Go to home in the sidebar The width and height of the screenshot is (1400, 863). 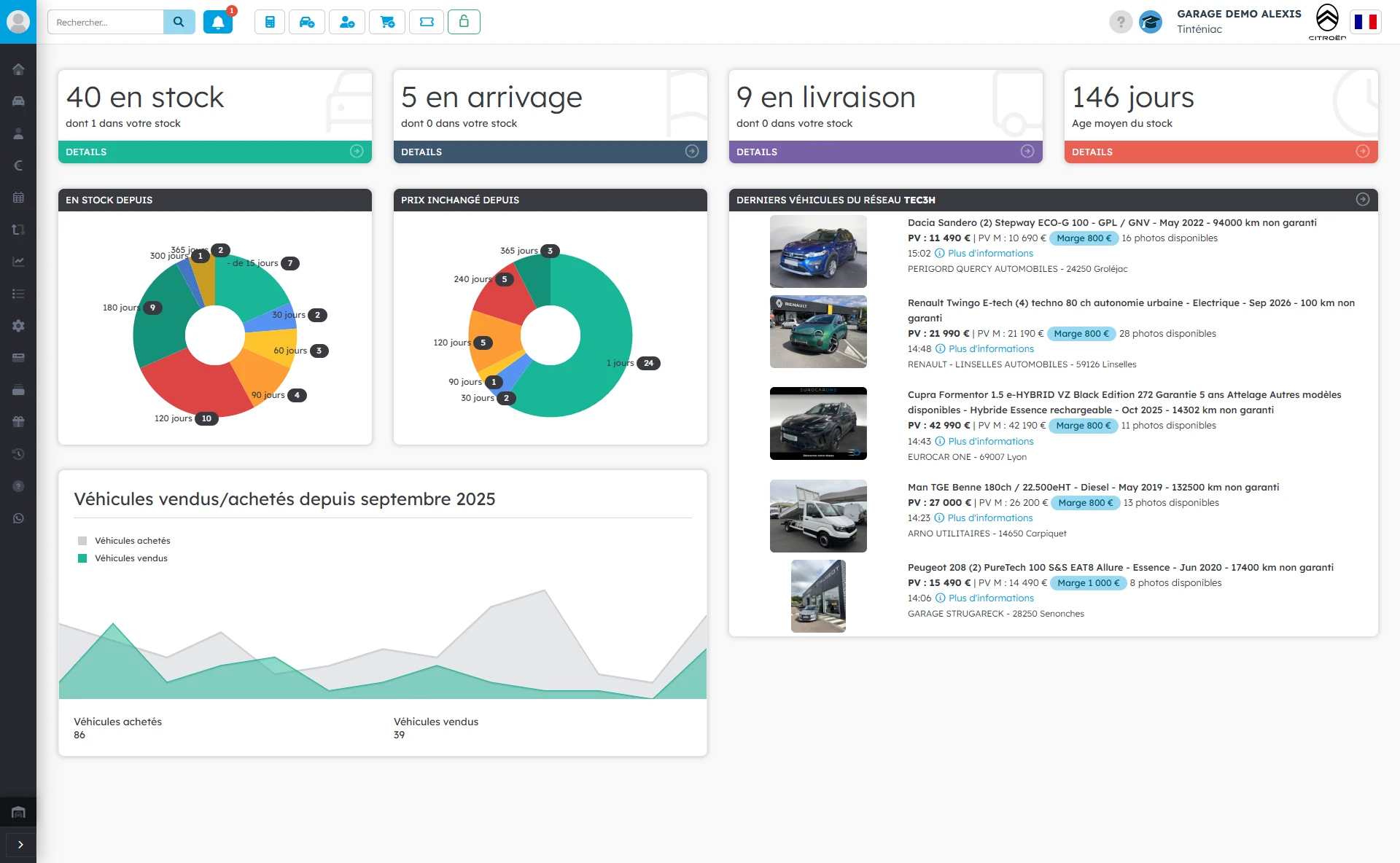[x=18, y=69]
